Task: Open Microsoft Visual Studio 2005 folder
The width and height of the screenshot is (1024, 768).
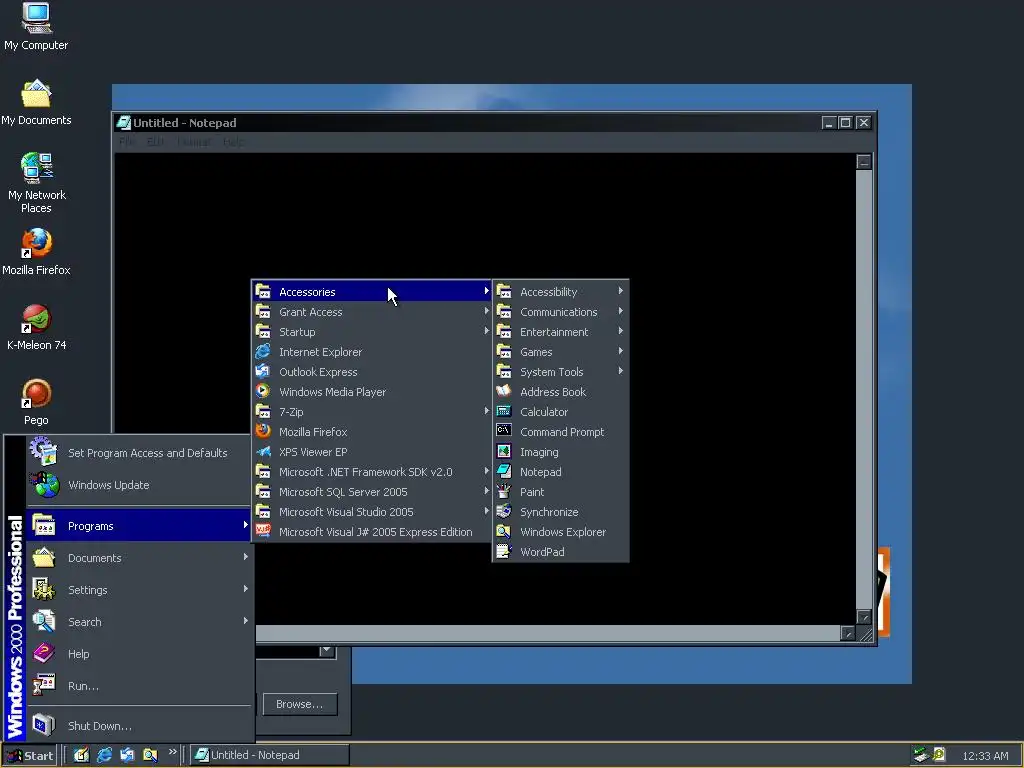Action: click(372, 512)
